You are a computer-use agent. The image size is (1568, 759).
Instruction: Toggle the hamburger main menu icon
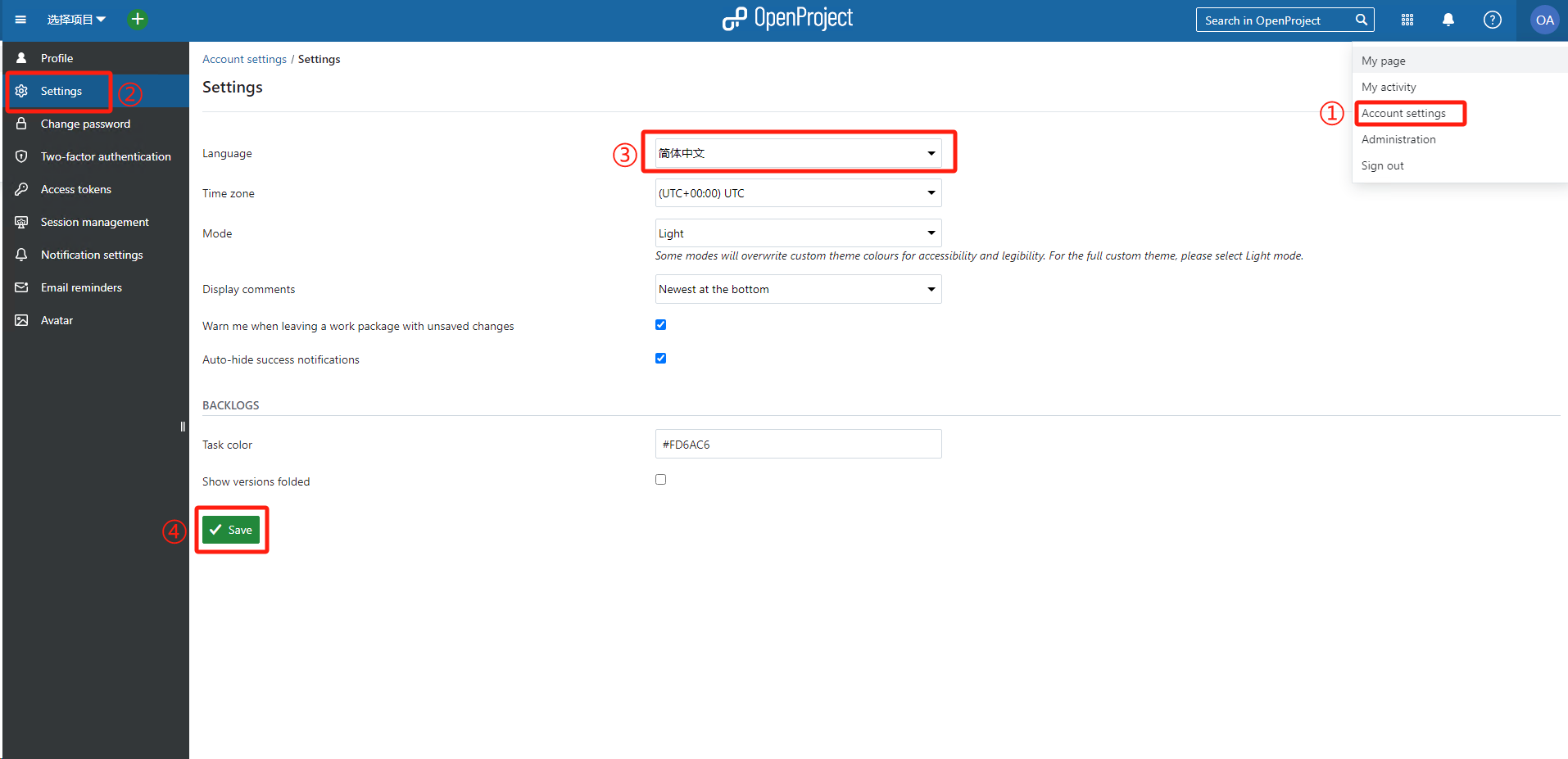pyautogui.click(x=20, y=20)
